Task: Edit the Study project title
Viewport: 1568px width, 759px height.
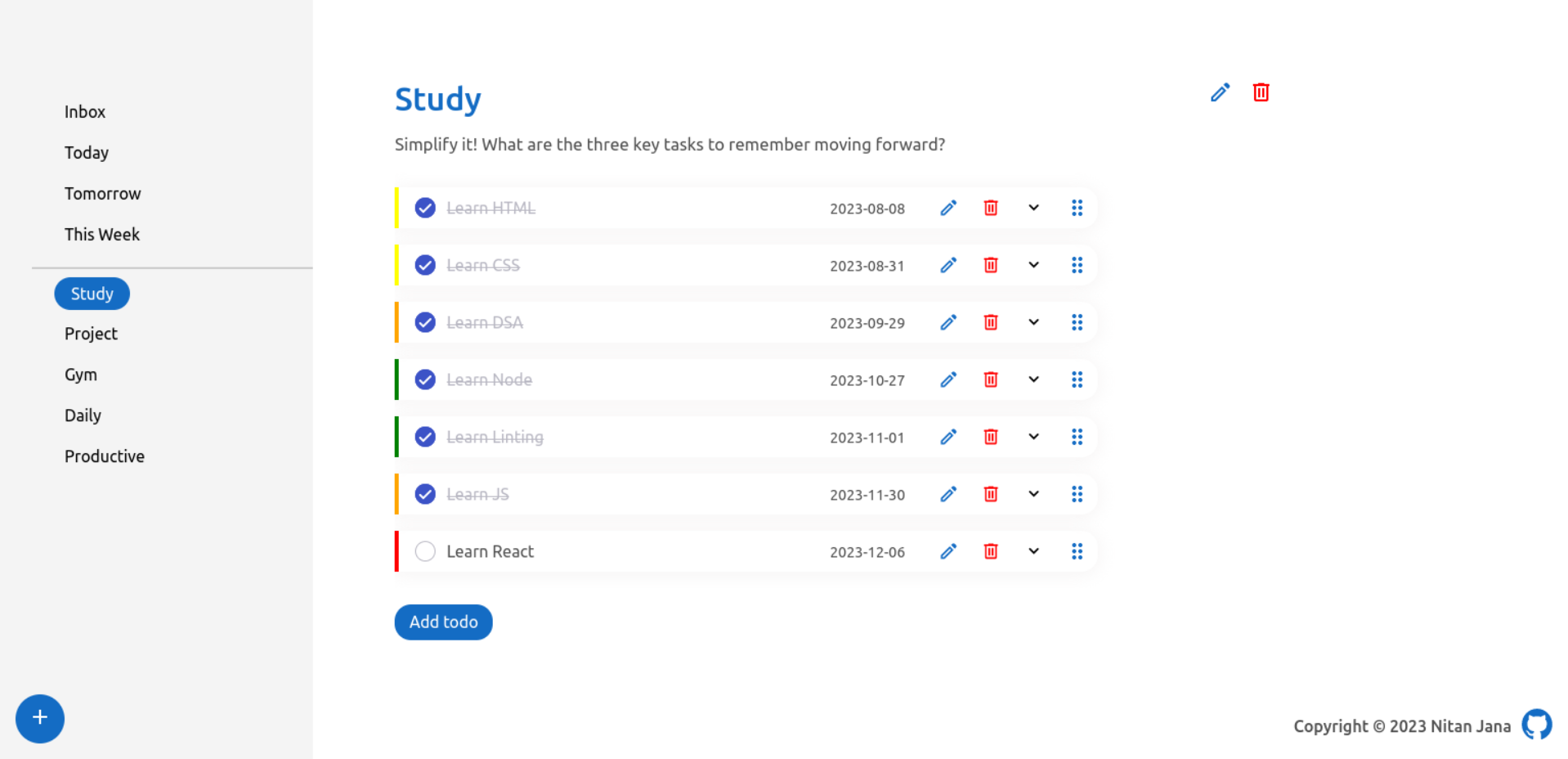Action: (1220, 92)
